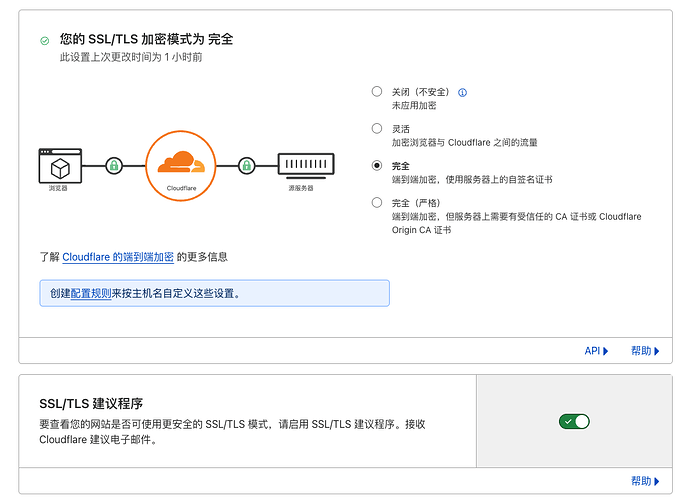680x500 pixels.
Task: Click the browser window icon in diagram
Action: pyautogui.click(x=60, y=166)
